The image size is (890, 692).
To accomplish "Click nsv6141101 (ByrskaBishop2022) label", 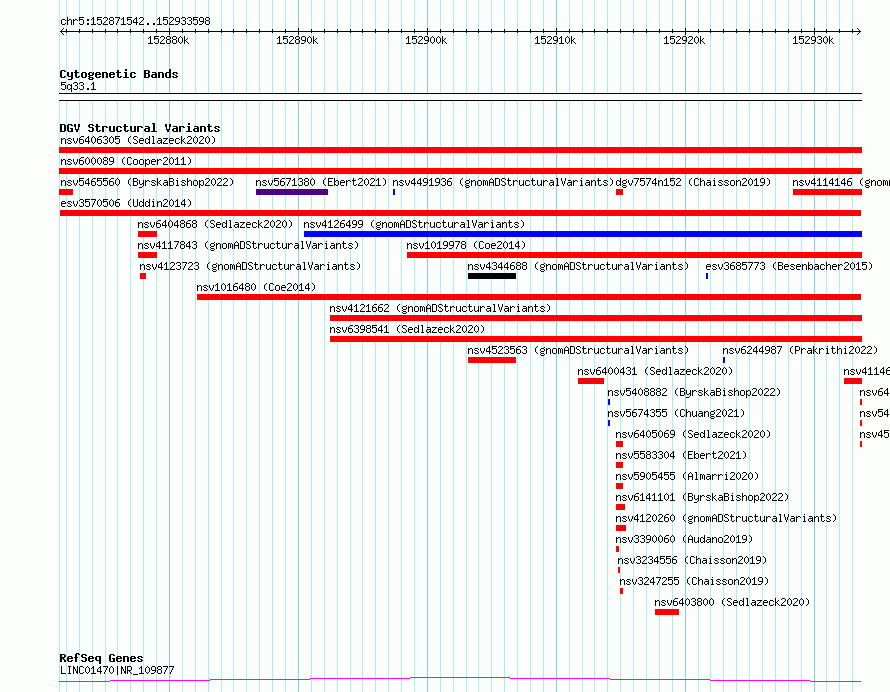I will [703, 497].
